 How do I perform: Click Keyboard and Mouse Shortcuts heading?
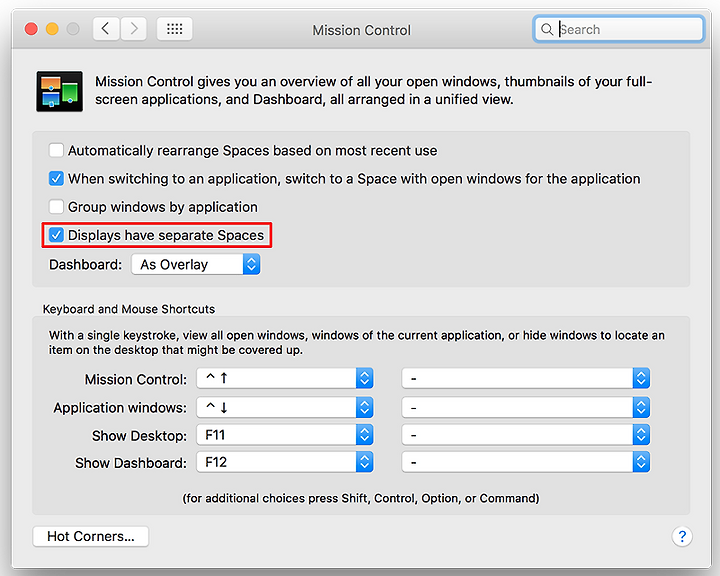tap(129, 309)
